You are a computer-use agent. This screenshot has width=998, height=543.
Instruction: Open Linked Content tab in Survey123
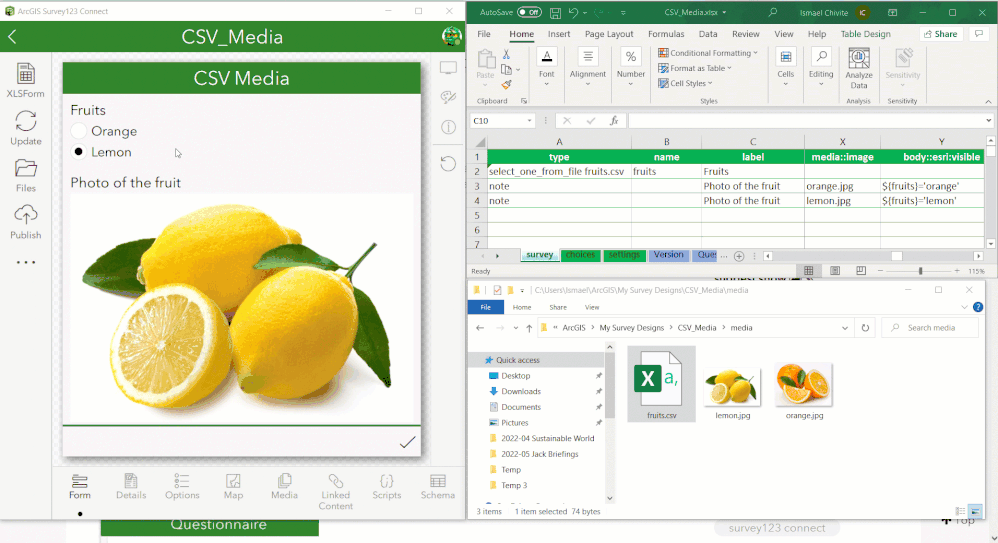(x=335, y=491)
